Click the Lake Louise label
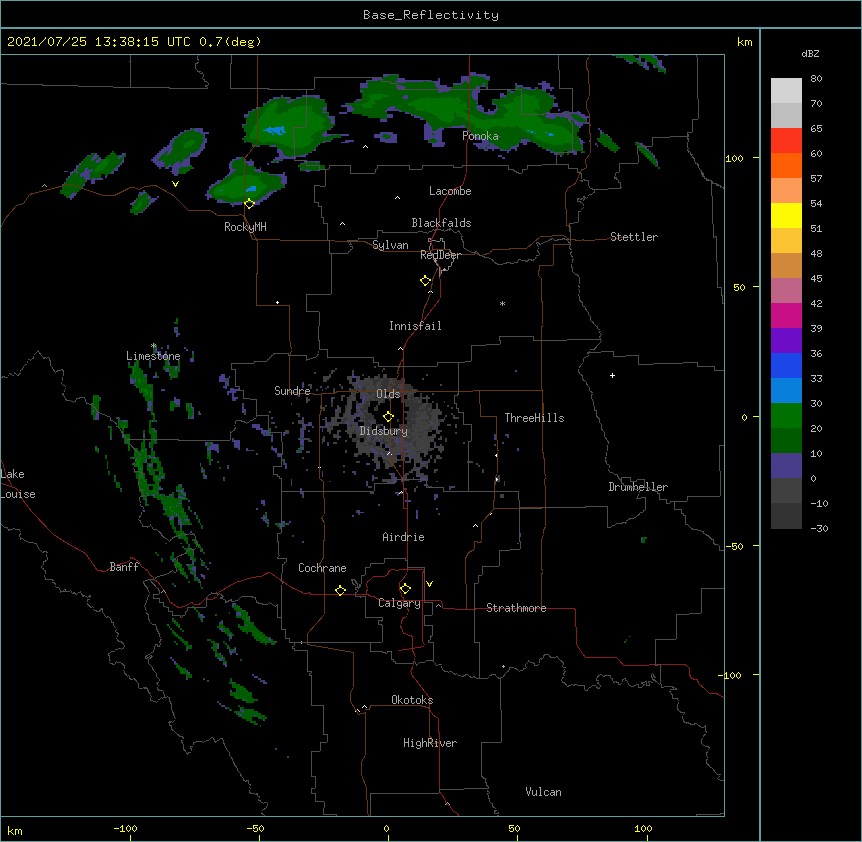The width and height of the screenshot is (862, 842). [18, 484]
